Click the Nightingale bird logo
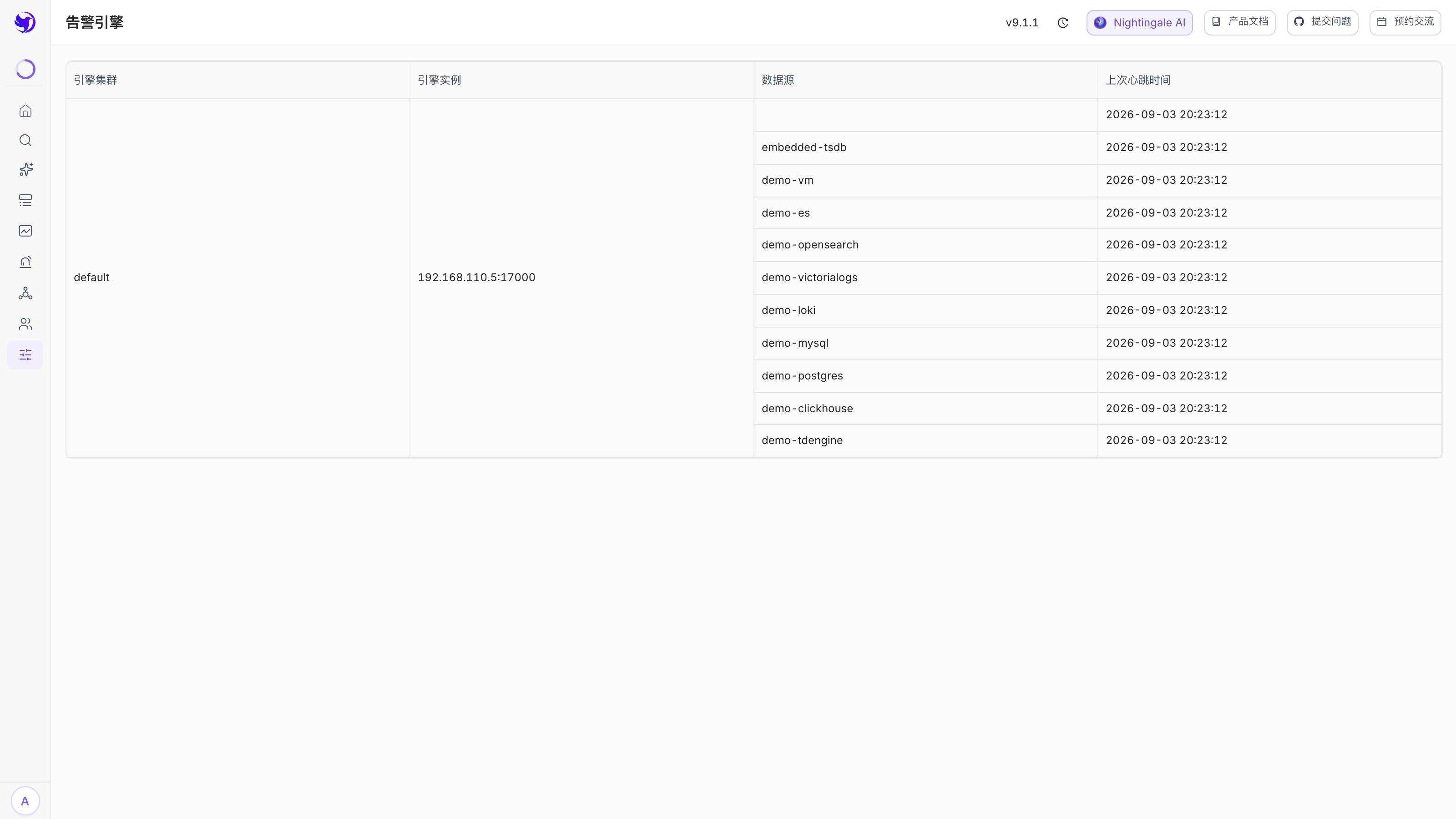Screen dimensions: 1456x819 coord(25,23)
